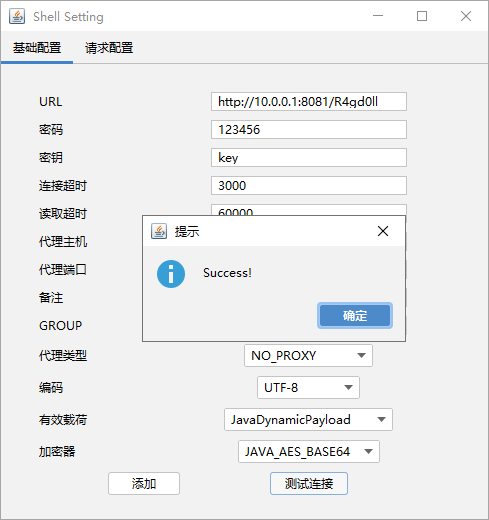
Task: Click the Java icon in the 提示 dialog title
Action: (x=159, y=231)
